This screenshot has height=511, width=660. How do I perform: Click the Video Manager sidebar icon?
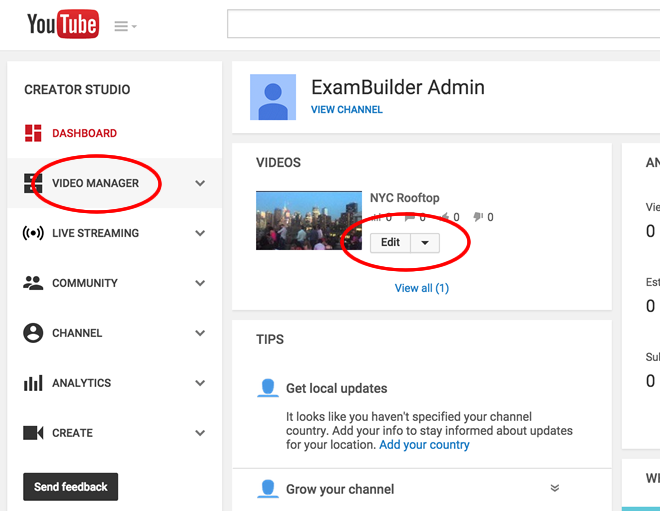pyautogui.click(x=33, y=183)
